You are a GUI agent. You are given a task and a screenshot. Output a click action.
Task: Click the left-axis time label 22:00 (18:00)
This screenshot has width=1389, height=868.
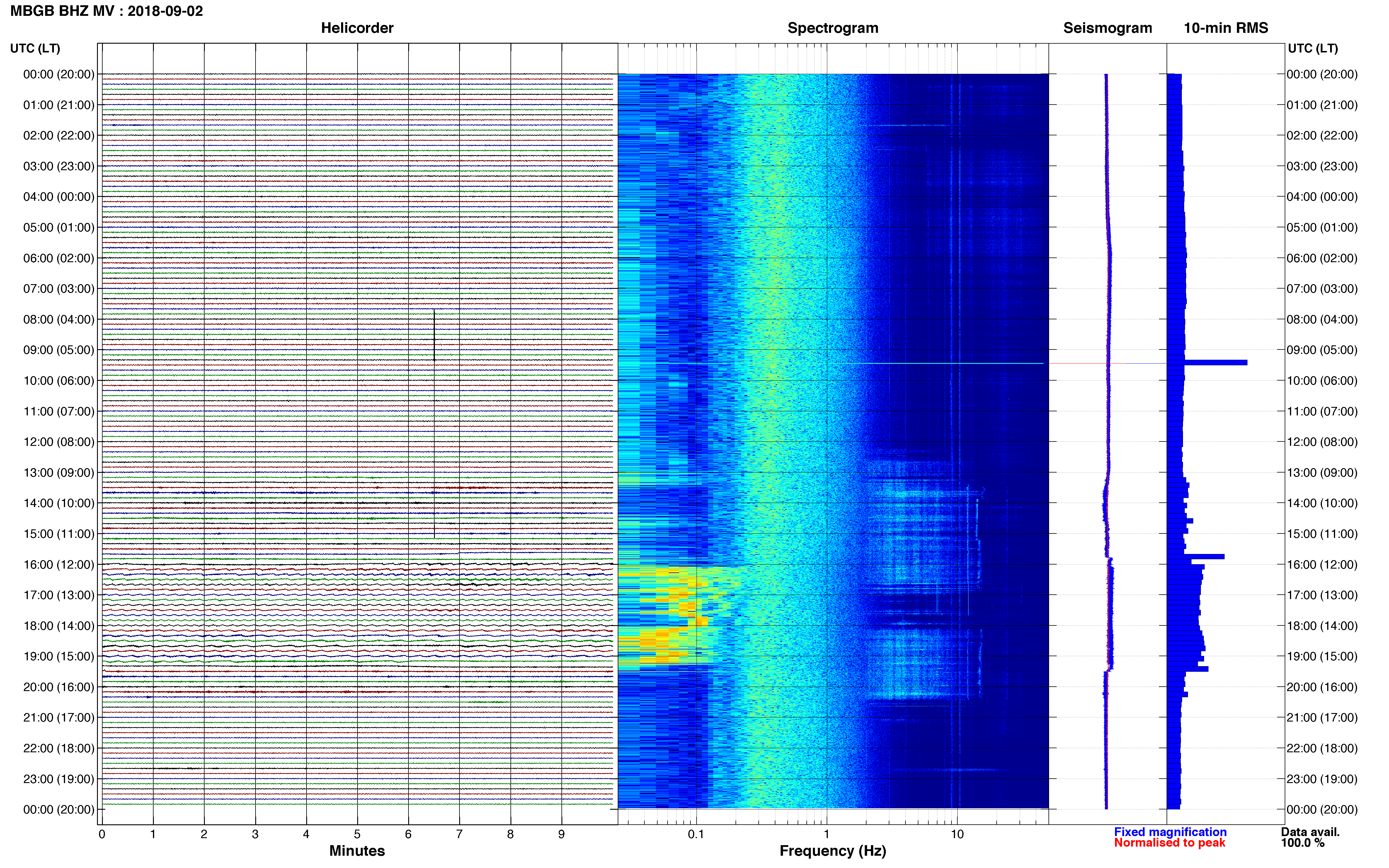pyautogui.click(x=59, y=748)
